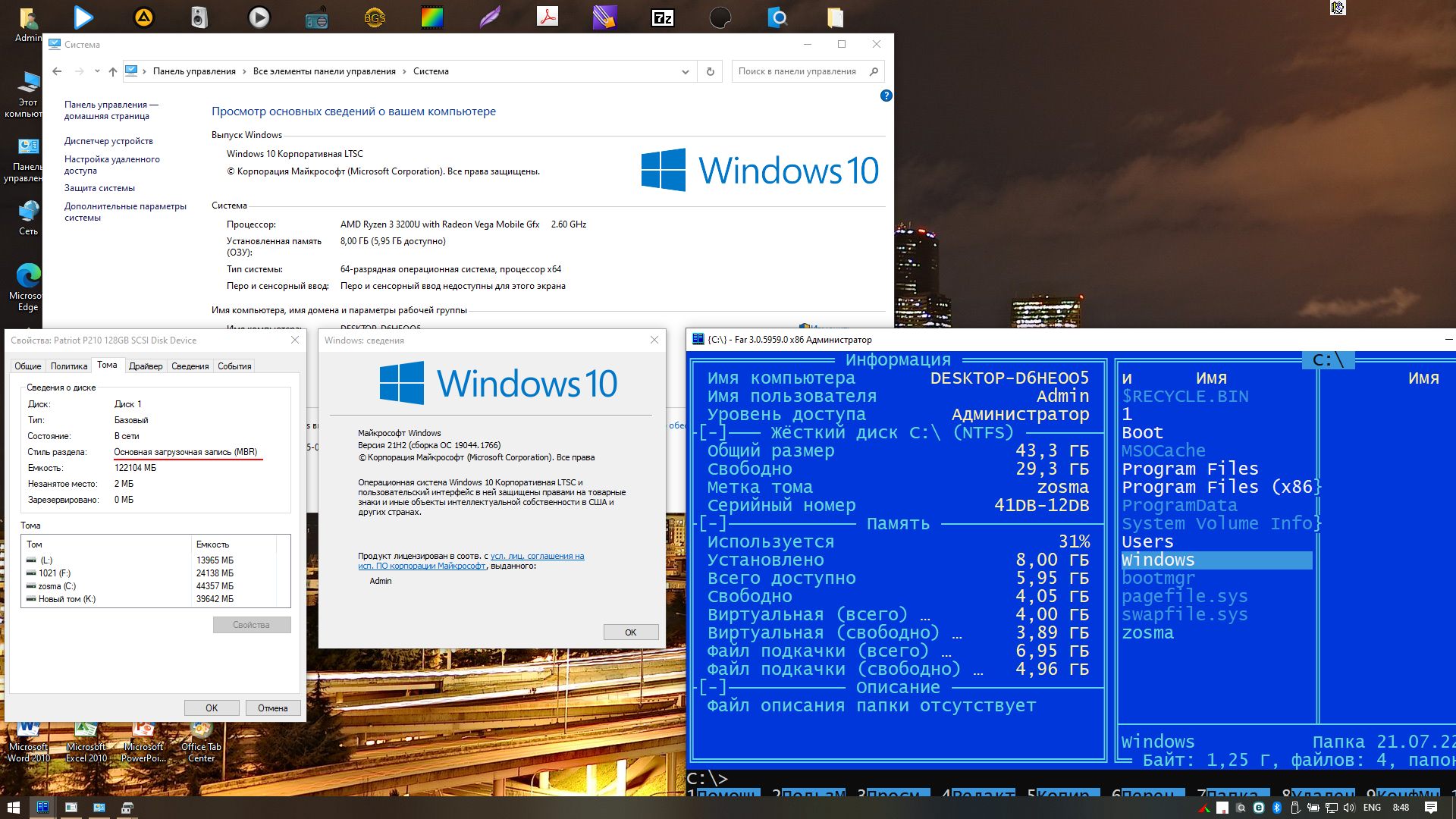Click the refresh button beside address bar
The width and height of the screenshot is (1456, 819).
[x=710, y=71]
